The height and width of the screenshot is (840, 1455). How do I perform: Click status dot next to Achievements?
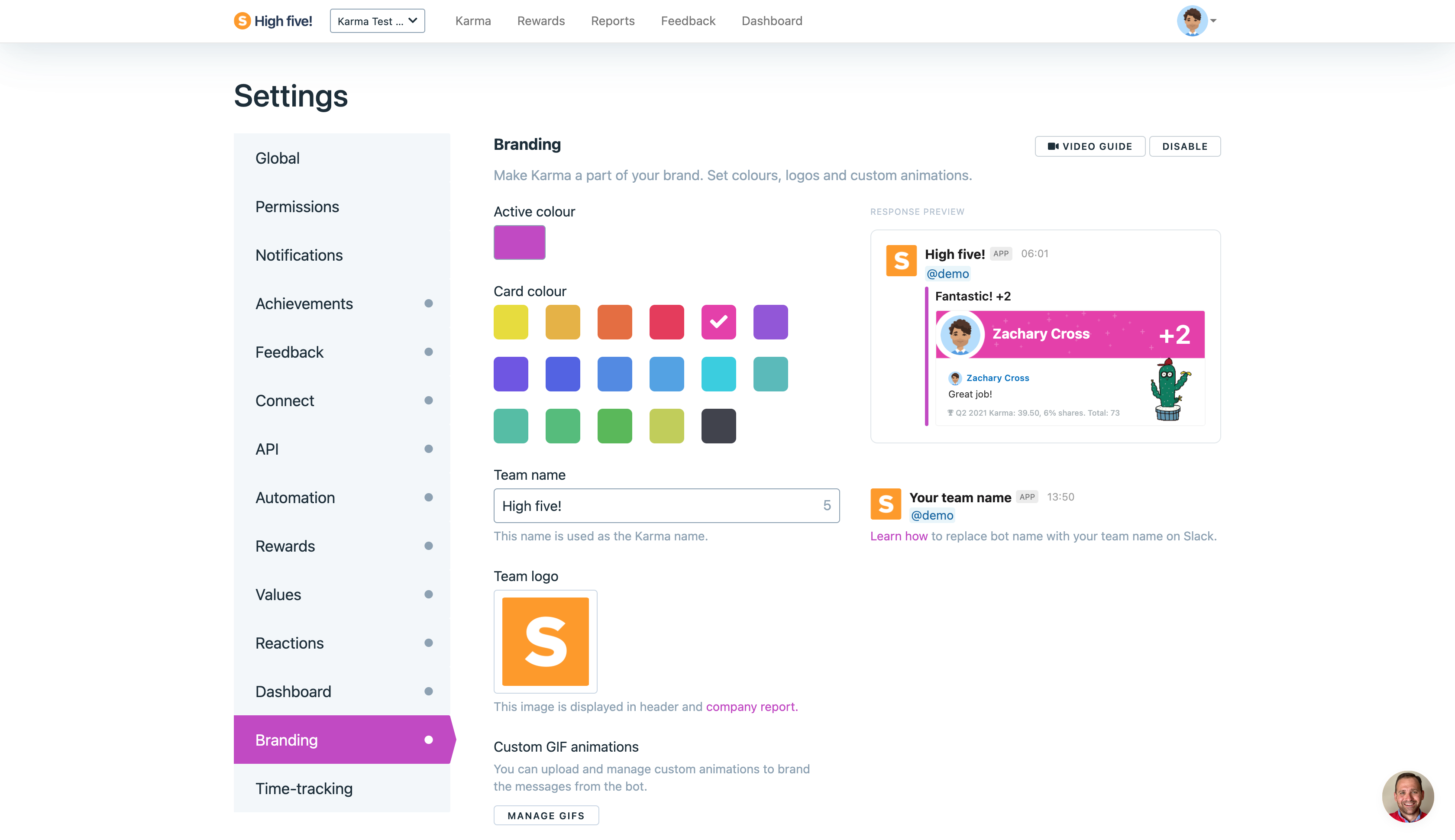429,304
